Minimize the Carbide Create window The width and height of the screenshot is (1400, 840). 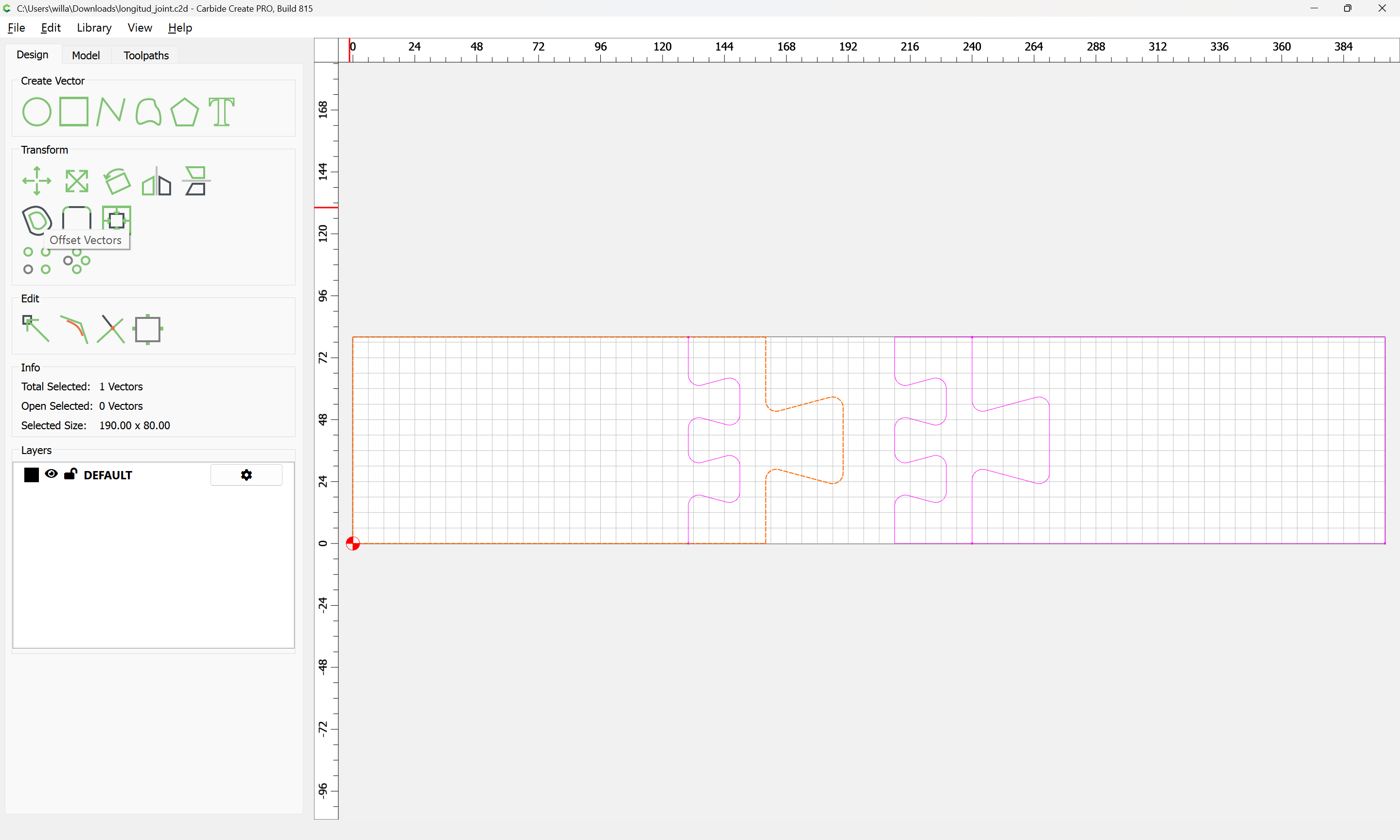(x=1314, y=8)
